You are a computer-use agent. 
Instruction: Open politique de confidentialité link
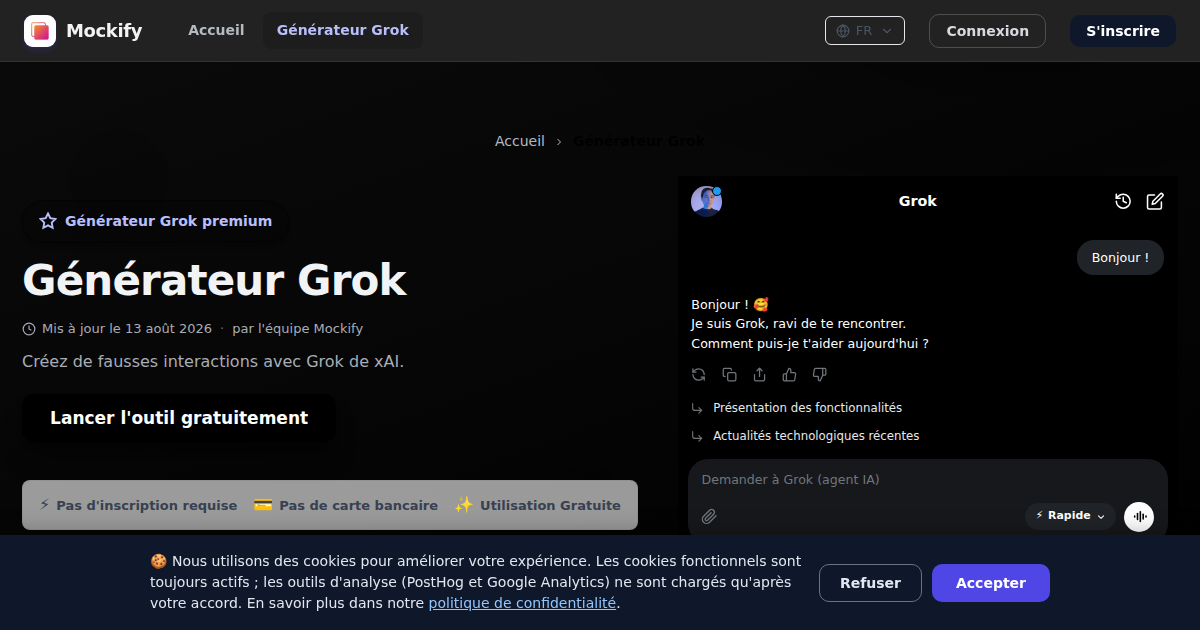tap(522, 603)
